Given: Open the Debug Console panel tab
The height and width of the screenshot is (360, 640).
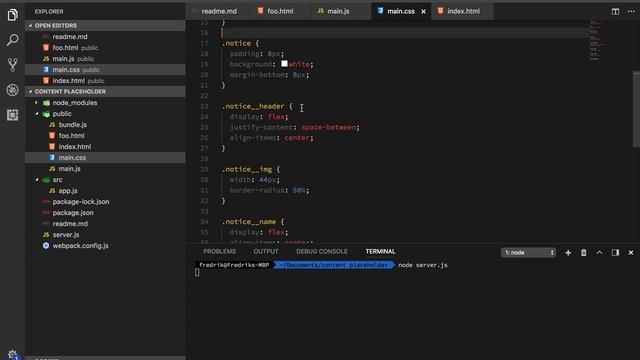Looking at the screenshot, I should tap(322, 251).
